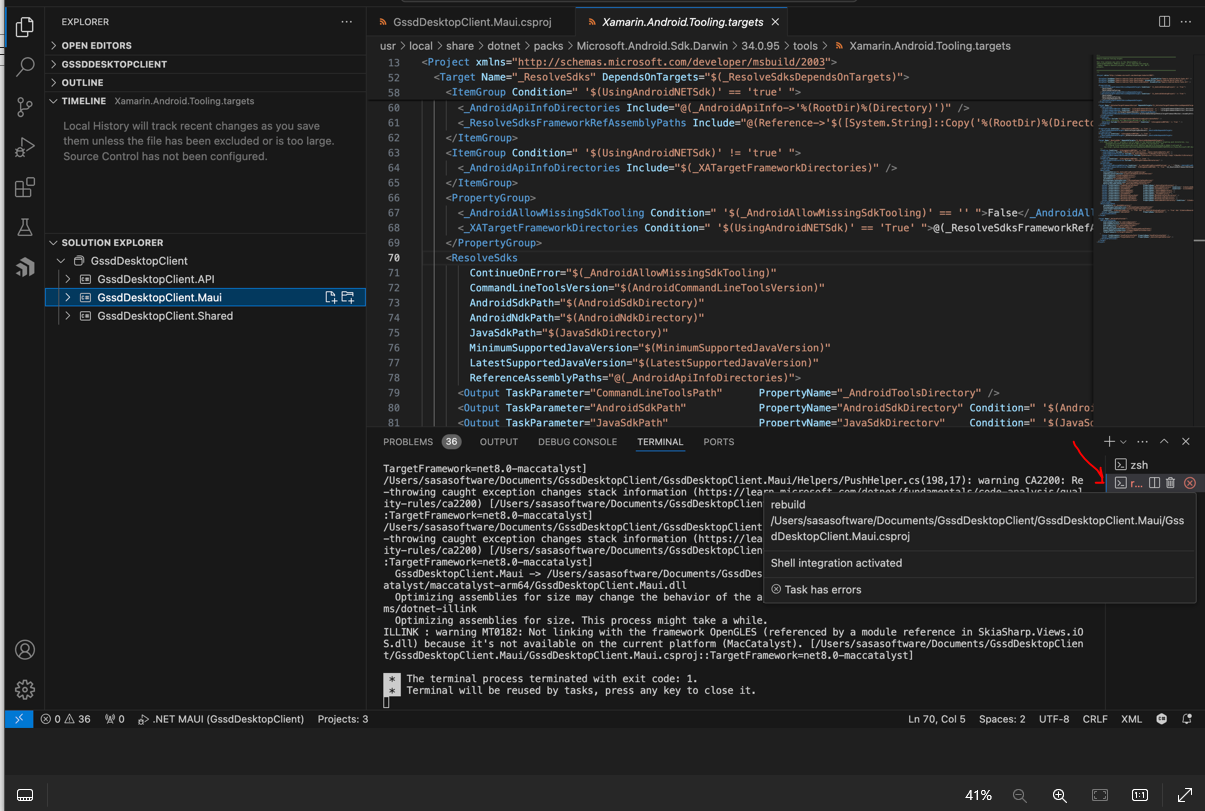Zoom in with image viewer magnifier plus

[x=1059, y=795]
